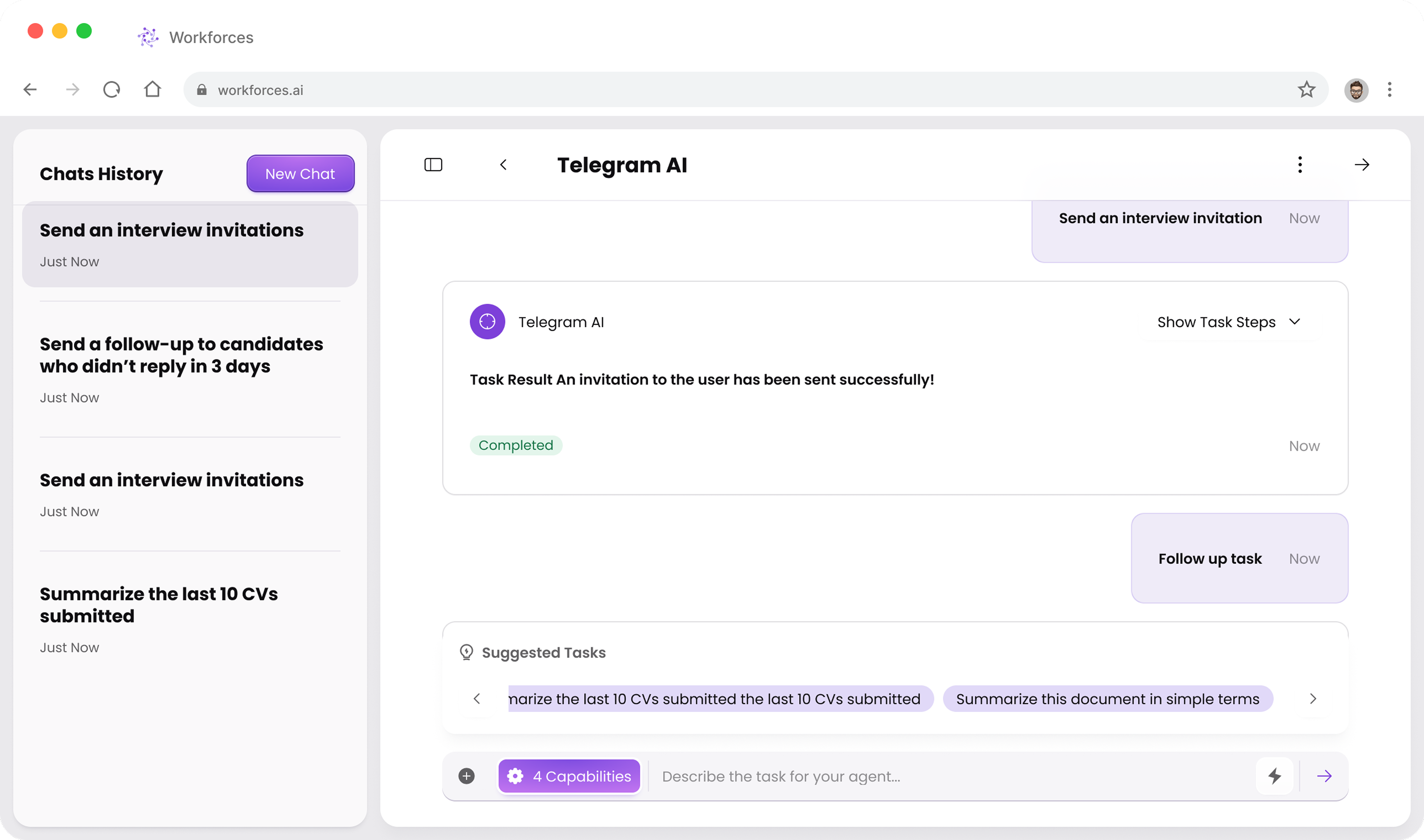Click the Telegram AI header title
1424x840 pixels.
pos(622,165)
